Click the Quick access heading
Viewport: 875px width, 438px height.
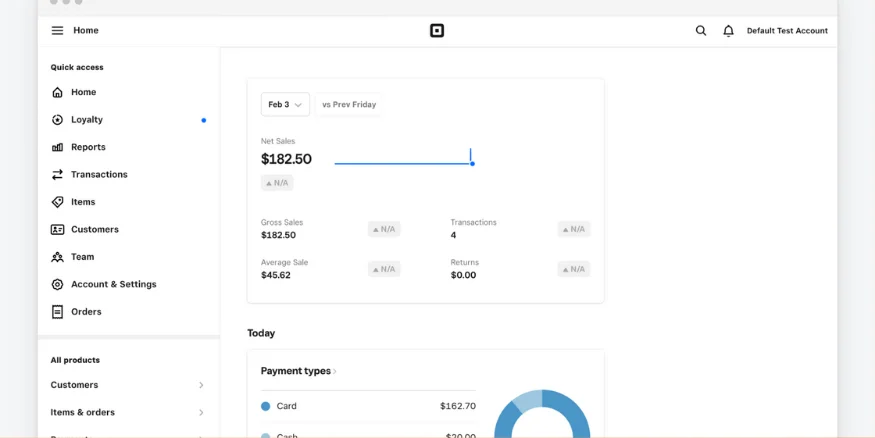[77, 67]
